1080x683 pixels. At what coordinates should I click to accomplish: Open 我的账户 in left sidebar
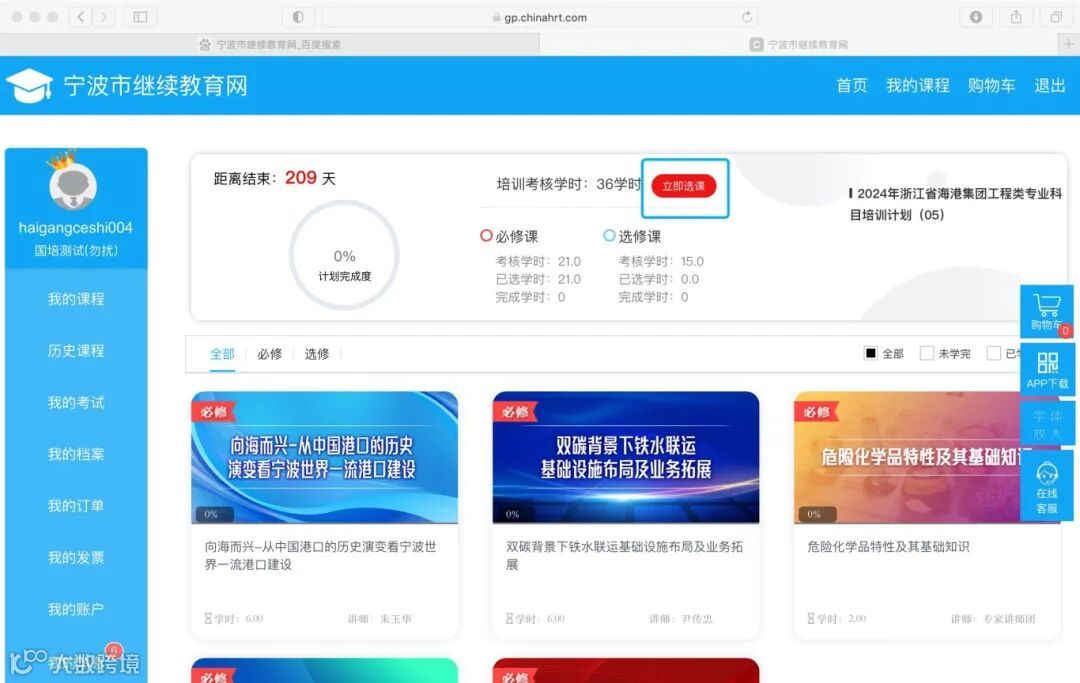(x=76, y=609)
